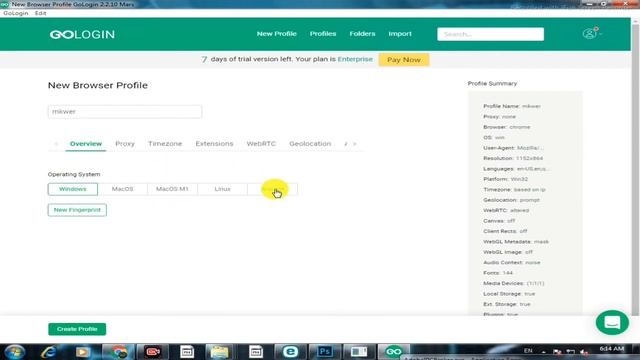Click the header Search field
The width and height of the screenshot is (640, 360).
[x=490, y=34]
